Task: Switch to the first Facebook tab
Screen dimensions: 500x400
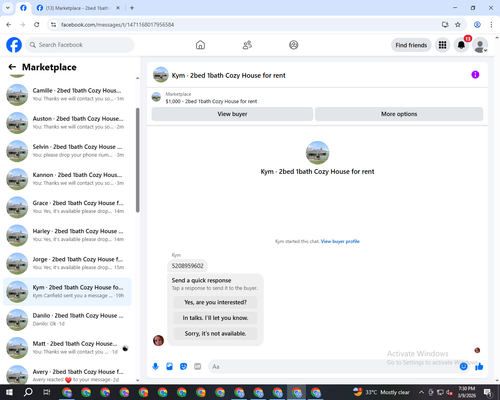Action: click(23, 8)
